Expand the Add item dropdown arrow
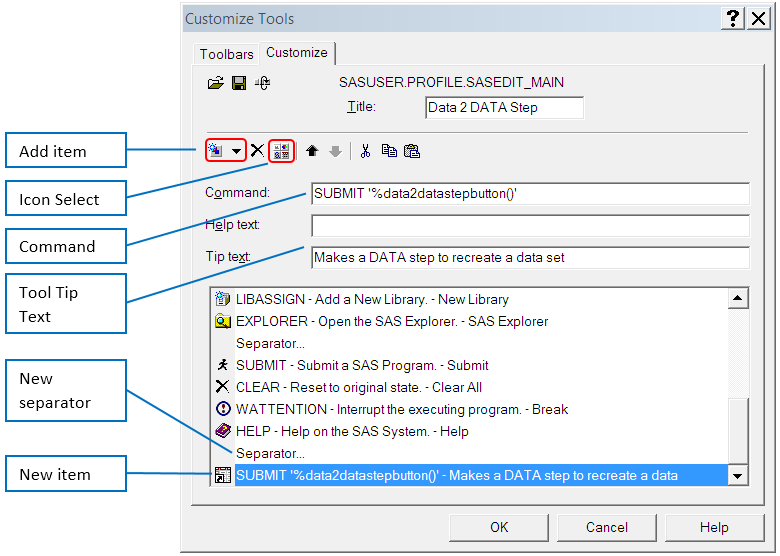This screenshot has height=556, width=780. tap(236, 151)
